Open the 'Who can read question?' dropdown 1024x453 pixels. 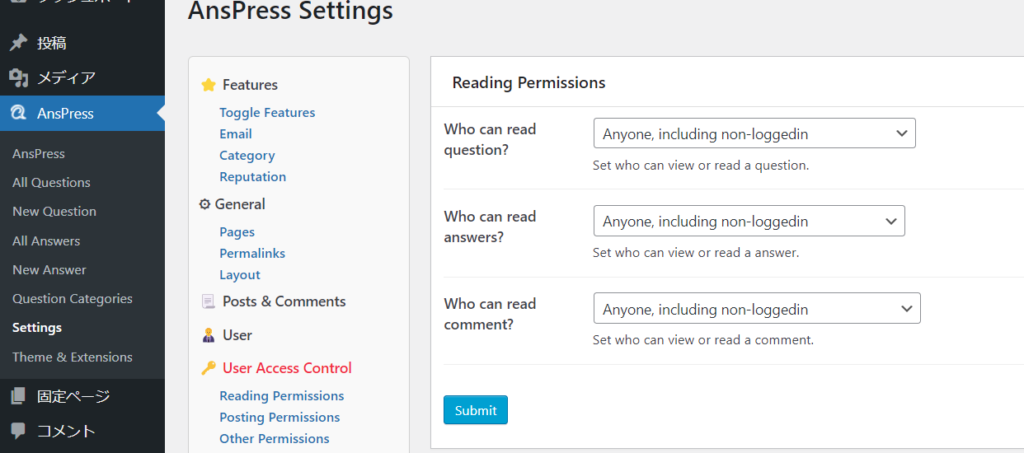pos(754,133)
